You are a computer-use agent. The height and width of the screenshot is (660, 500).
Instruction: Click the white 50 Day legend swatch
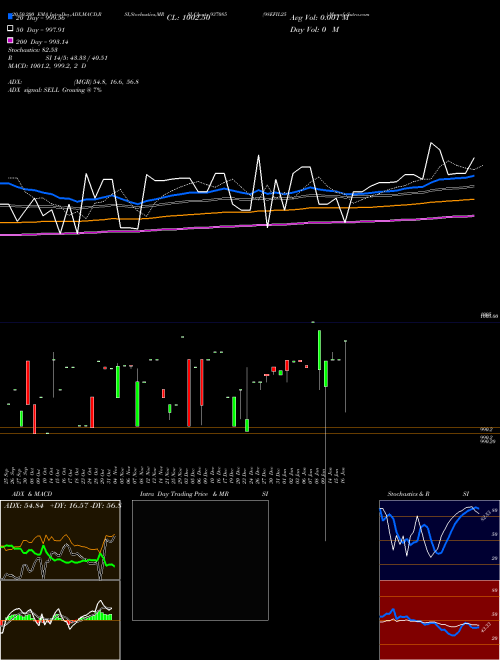[x=10, y=29]
